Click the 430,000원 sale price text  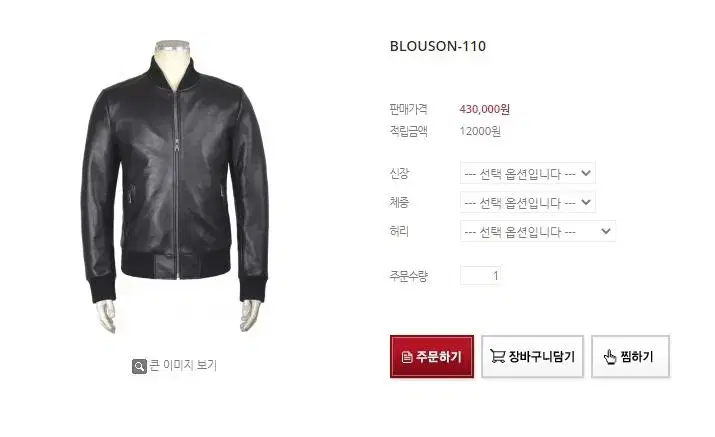coord(485,109)
